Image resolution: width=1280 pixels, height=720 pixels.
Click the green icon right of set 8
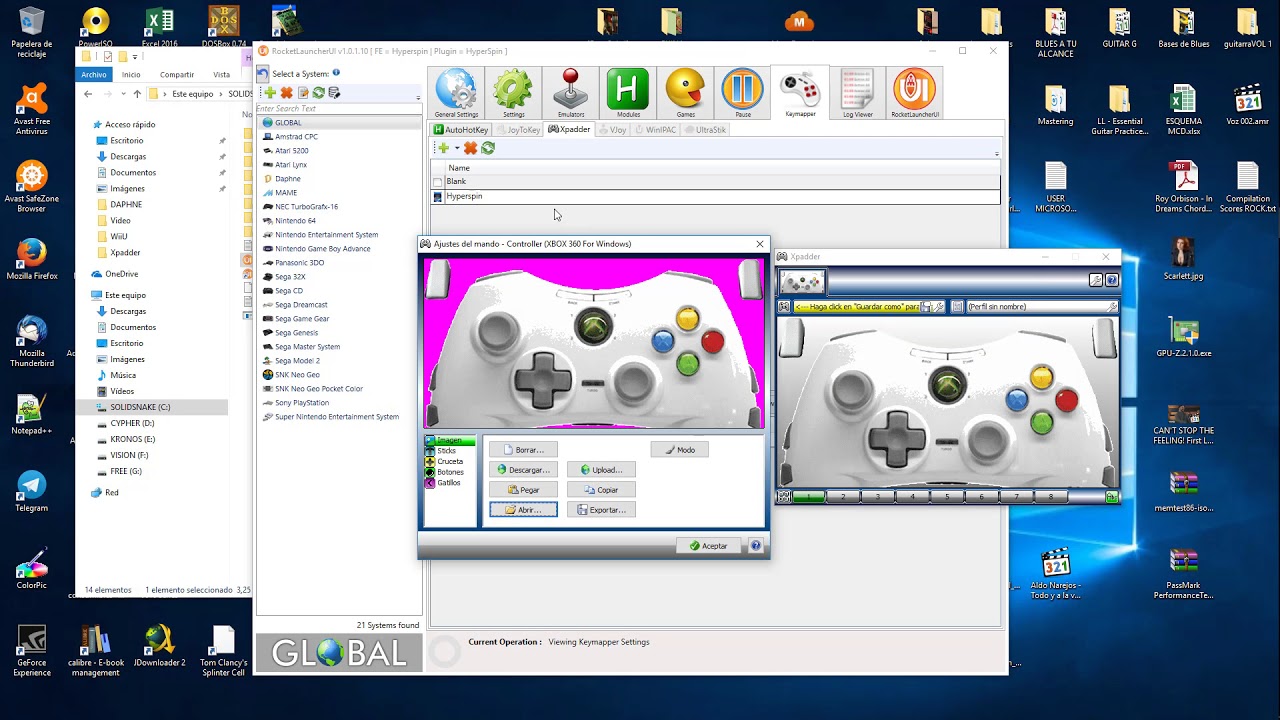1111,497
